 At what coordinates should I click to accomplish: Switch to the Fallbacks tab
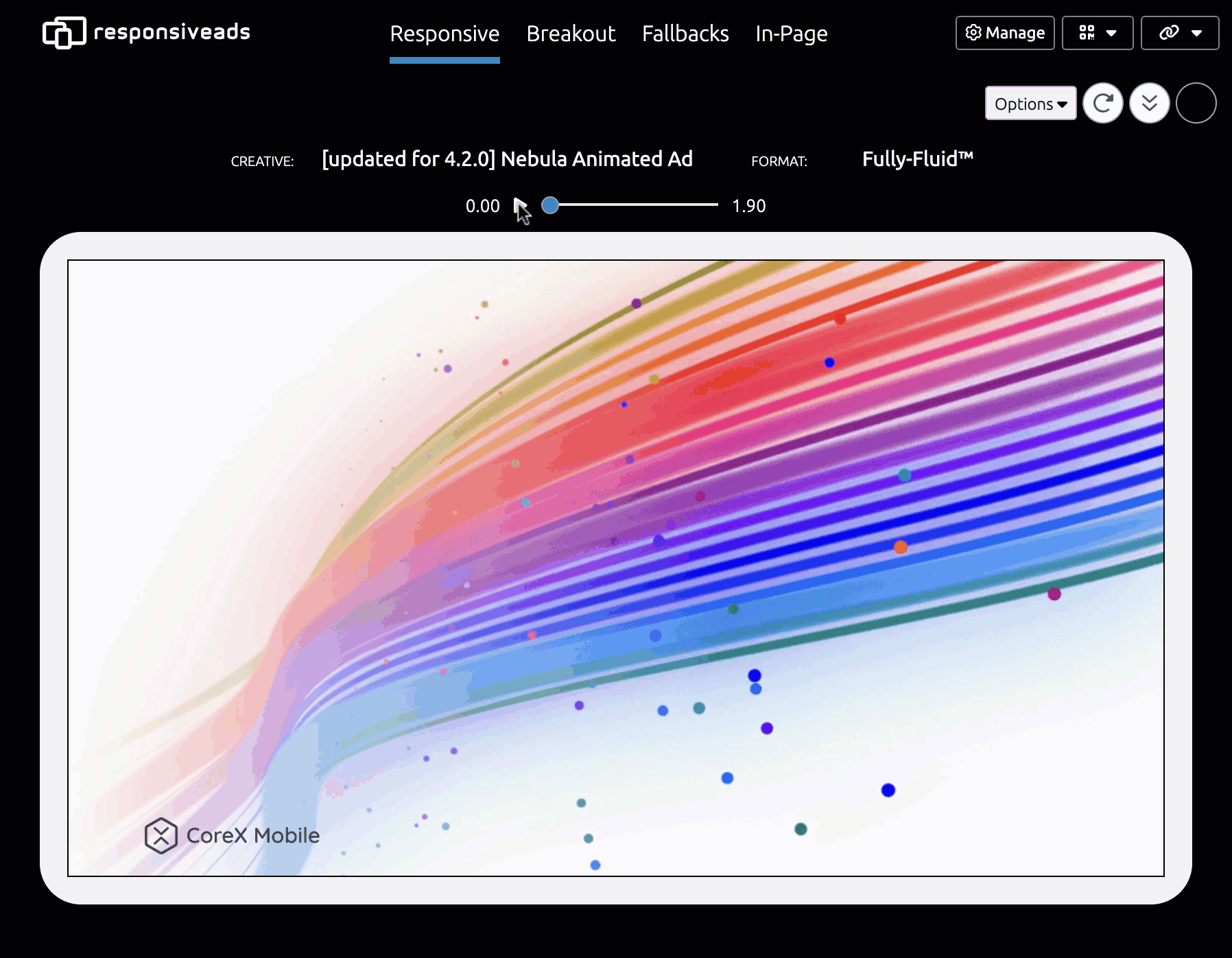click(685, 34)
